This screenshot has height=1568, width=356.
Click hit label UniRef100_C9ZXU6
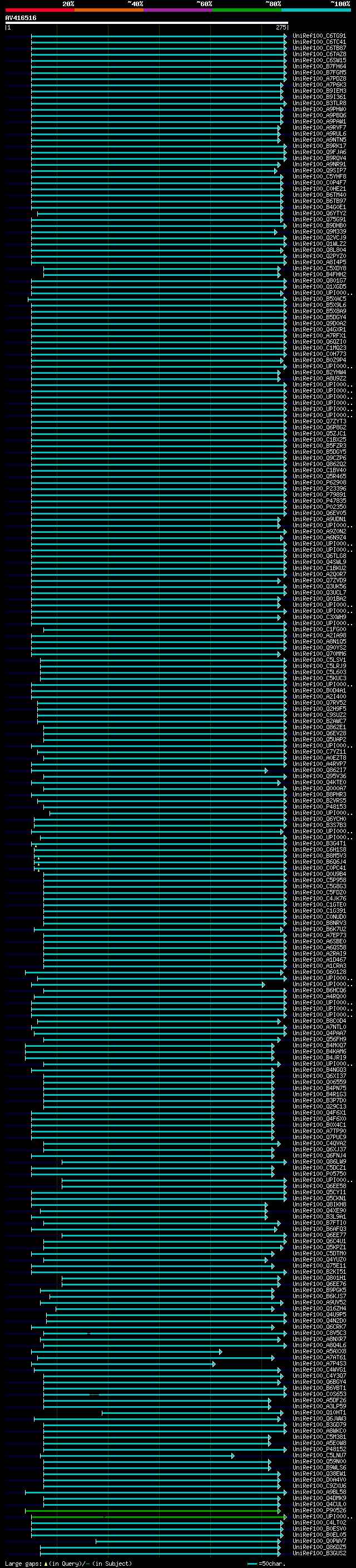319,1486
